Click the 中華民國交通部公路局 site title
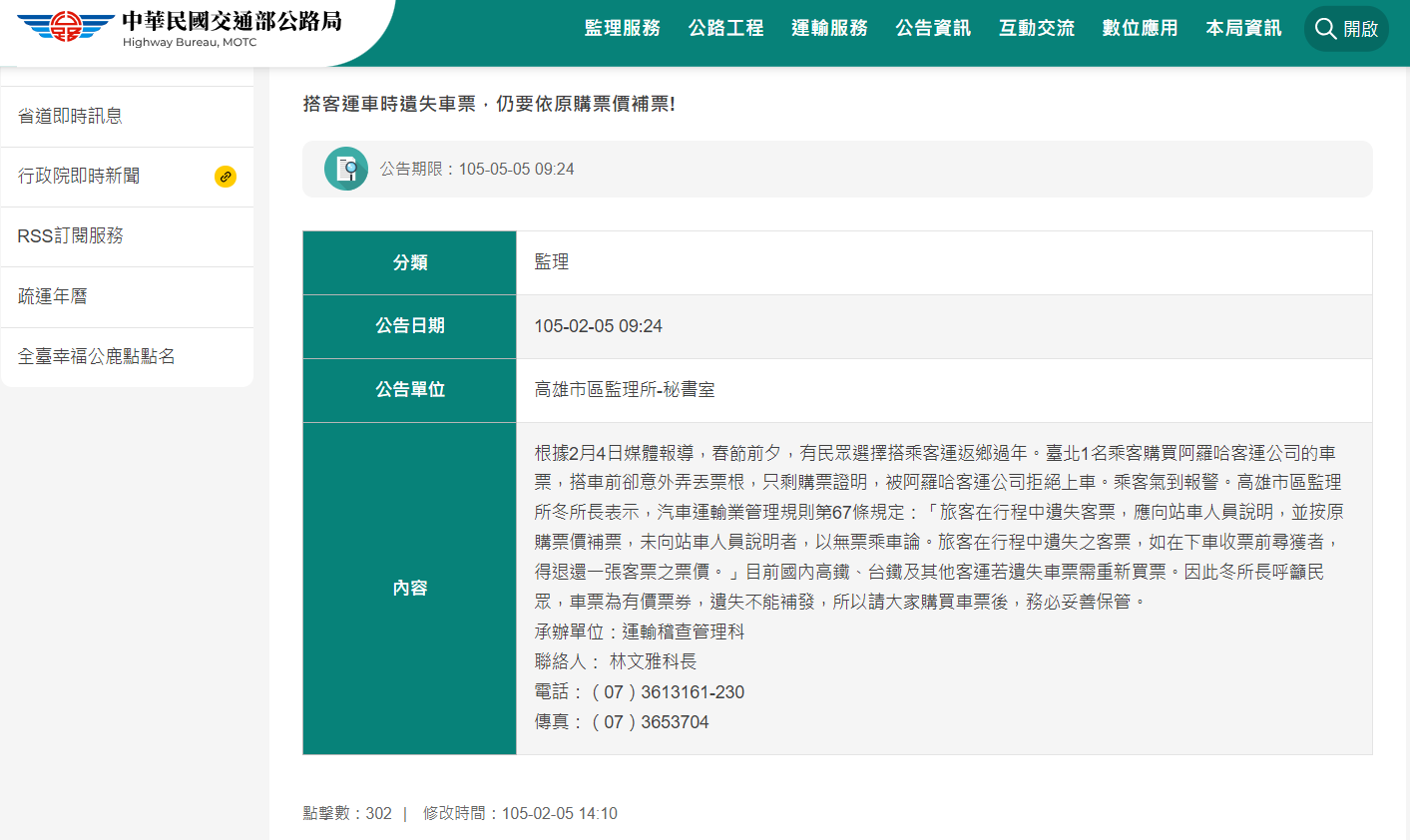The height and width of the screenshot is (840, 1410). pos(232,21)
